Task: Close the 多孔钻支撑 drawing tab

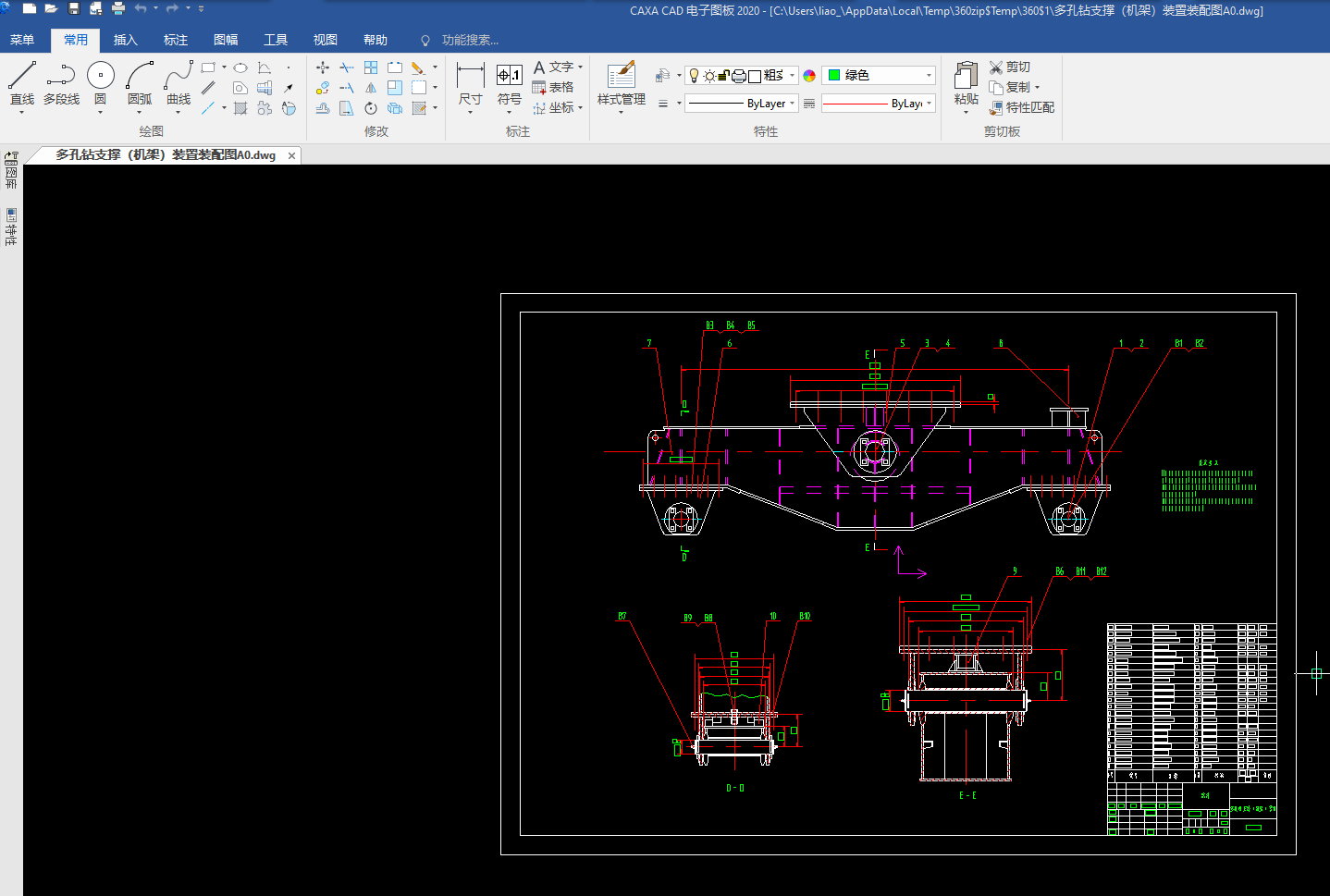Action: click(x=292, y=155)
